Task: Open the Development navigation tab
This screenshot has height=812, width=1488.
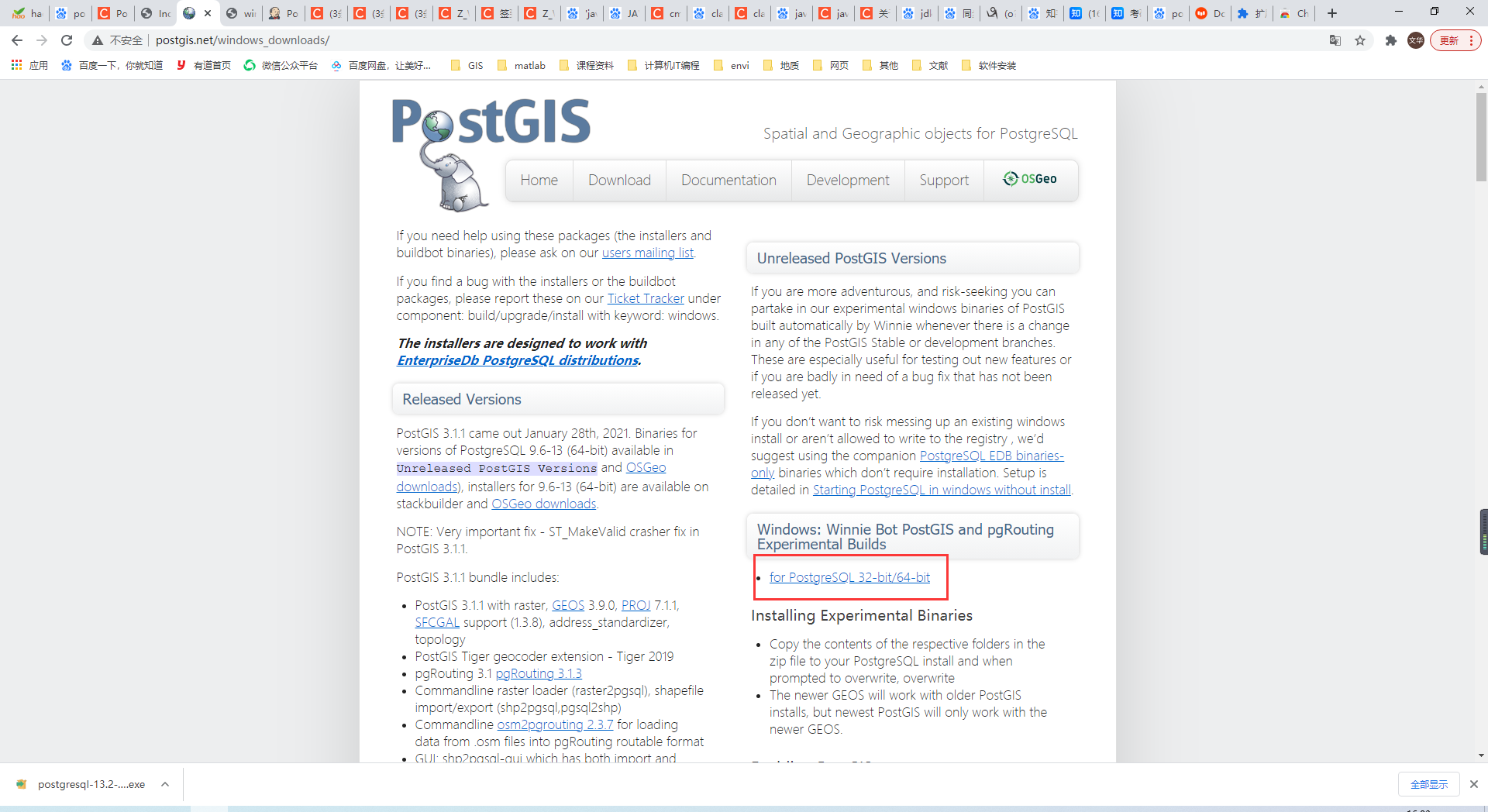Action: [x=848, y=181]
